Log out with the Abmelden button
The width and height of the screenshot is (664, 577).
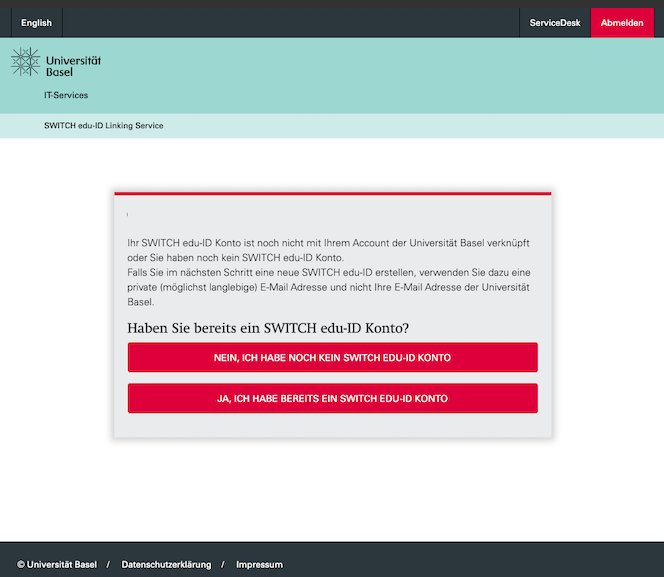point(622,23)
